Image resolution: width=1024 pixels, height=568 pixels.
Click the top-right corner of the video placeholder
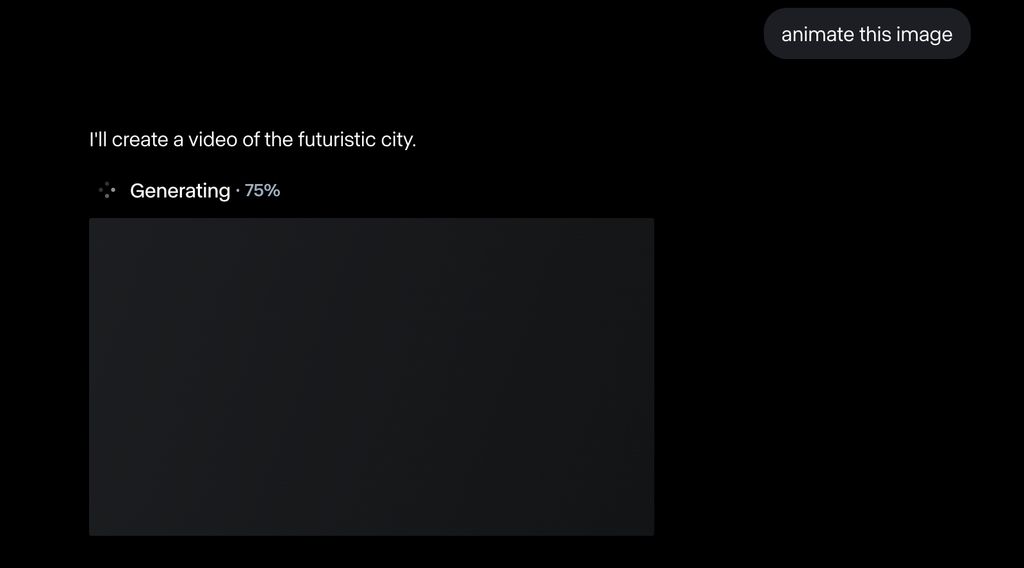pos(651,221)
